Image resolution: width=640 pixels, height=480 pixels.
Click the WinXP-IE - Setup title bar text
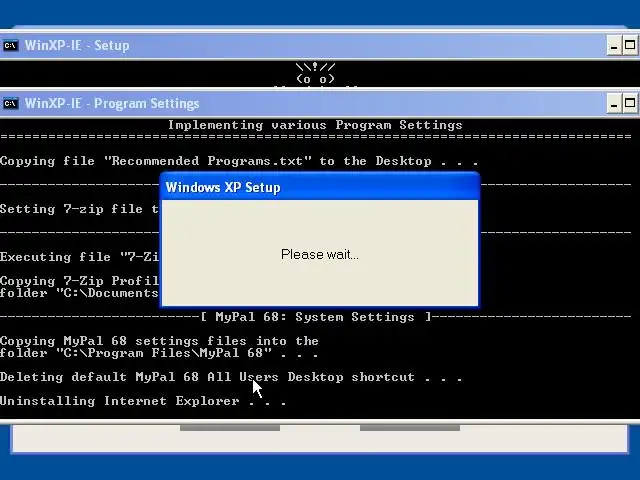(x=77, y=45)
